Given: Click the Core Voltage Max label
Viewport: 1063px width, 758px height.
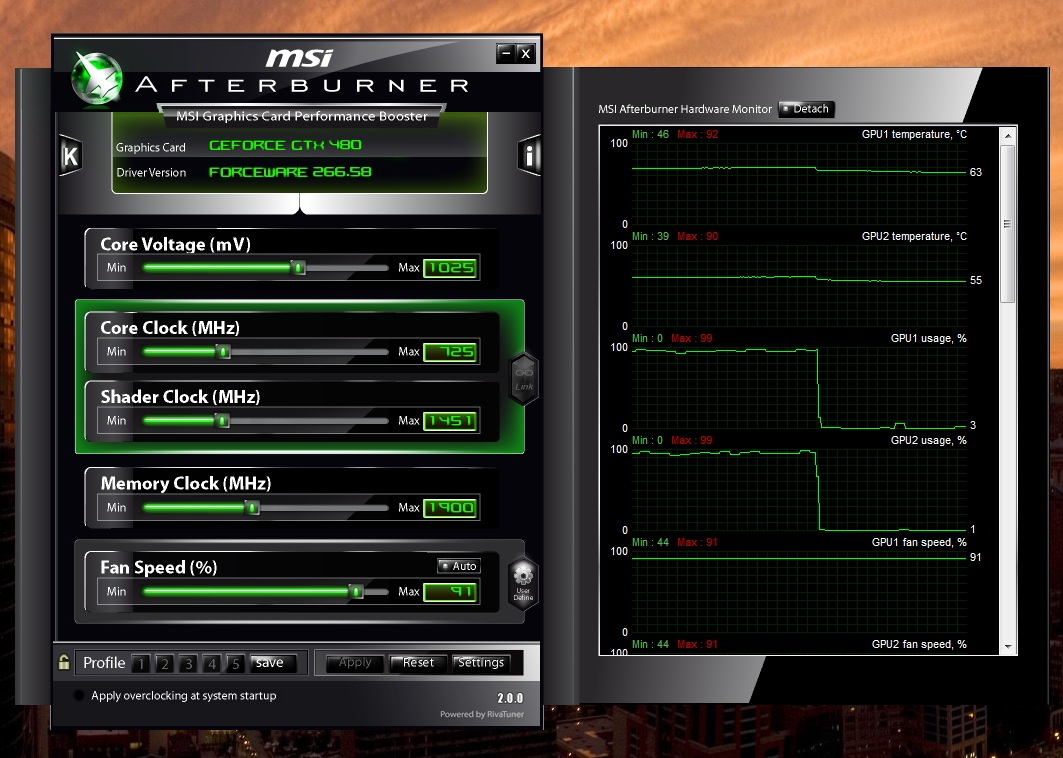Looking at the screenshot, I should 409,268.
